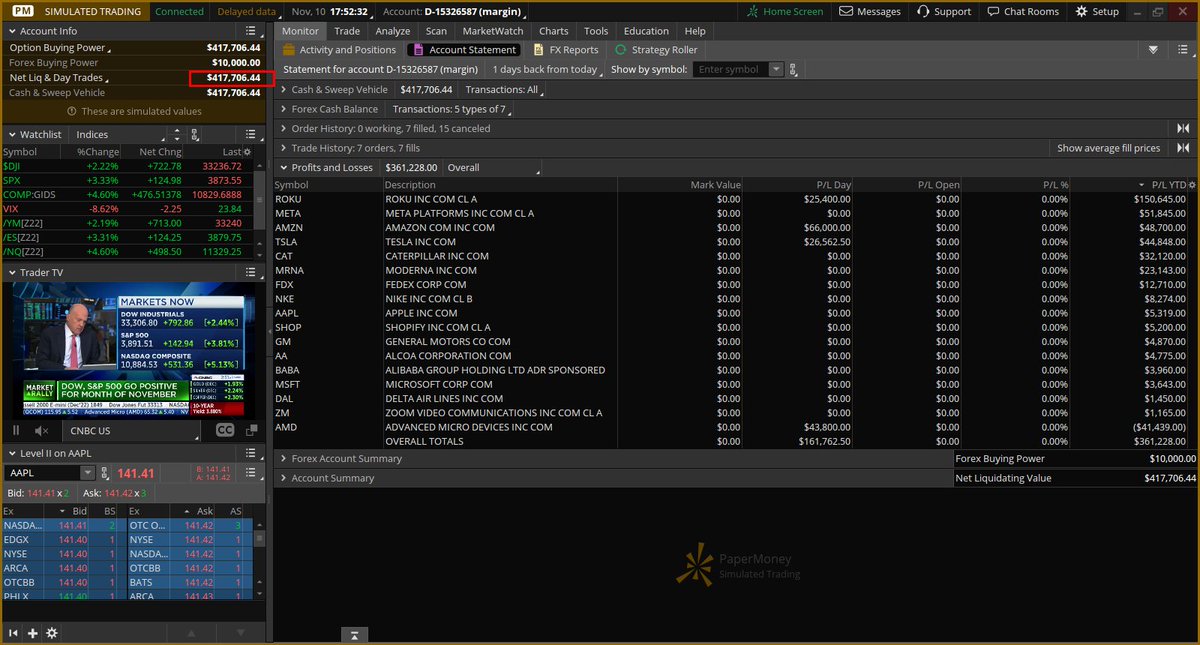Screen dimensions: 1200x645
Task: Click Trade History section split icon
Action: click(1183, 148)
